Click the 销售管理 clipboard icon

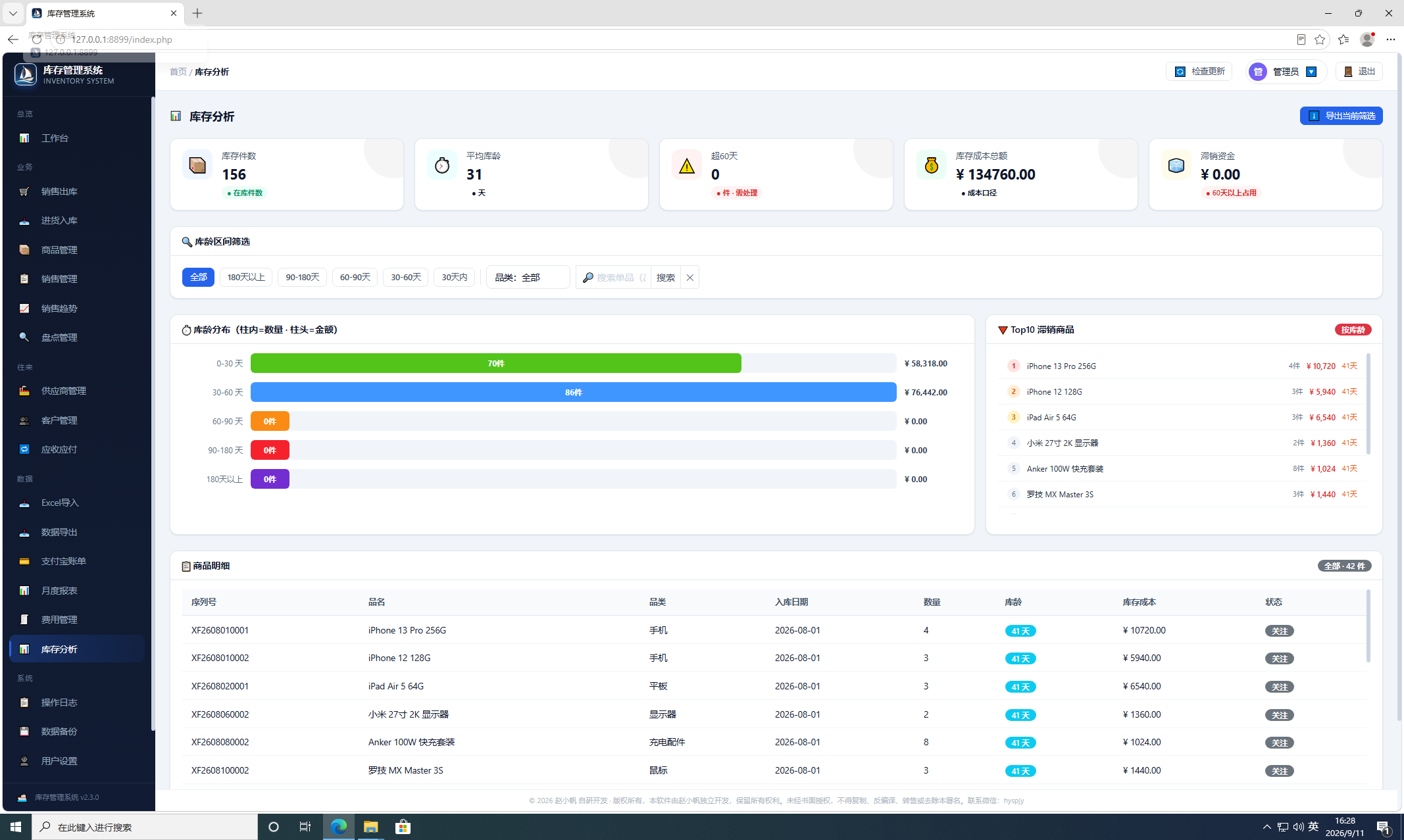(x=24, y=279)
